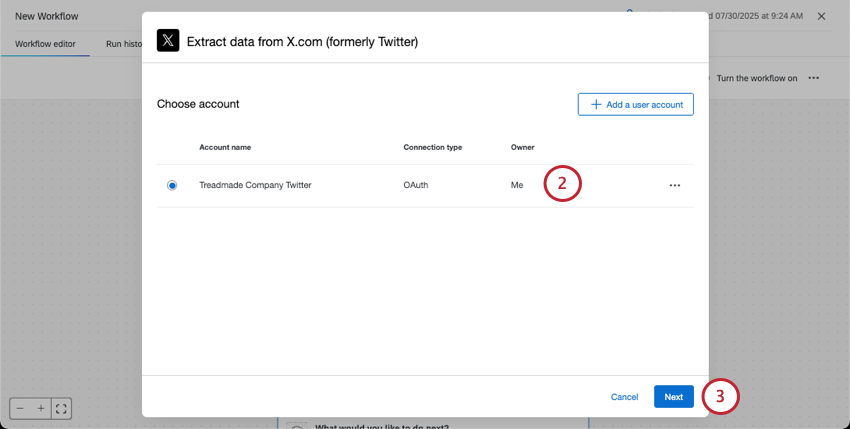Close the New Workflow editor

(x=821, y=16)
